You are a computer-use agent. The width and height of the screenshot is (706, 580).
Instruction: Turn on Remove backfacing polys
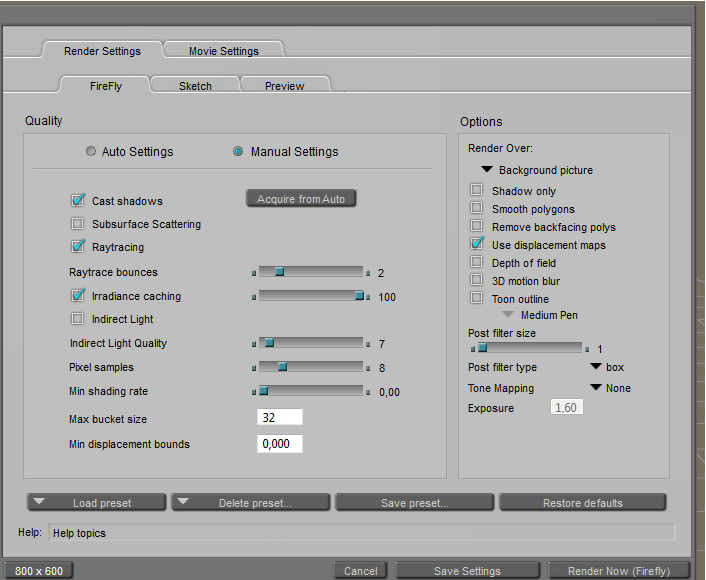[476, 226]
